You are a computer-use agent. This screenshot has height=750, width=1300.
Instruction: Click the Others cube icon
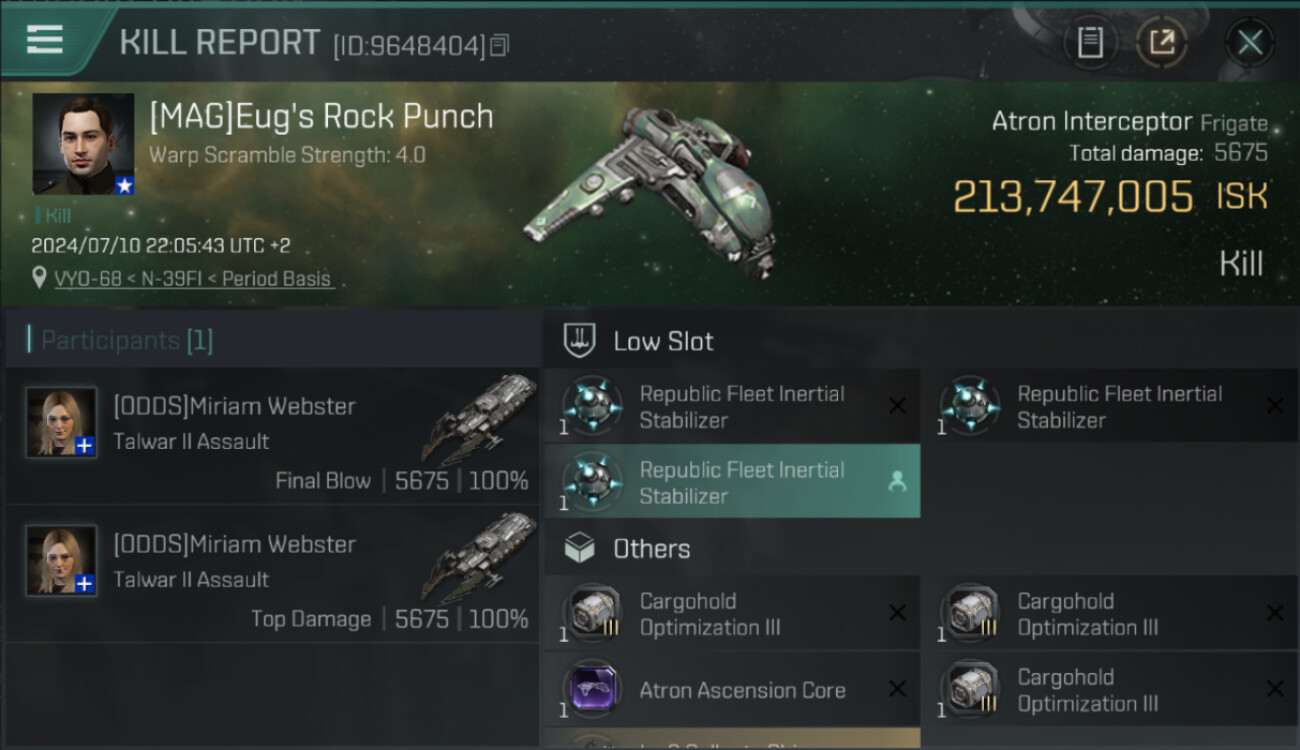tap(580, 548)
